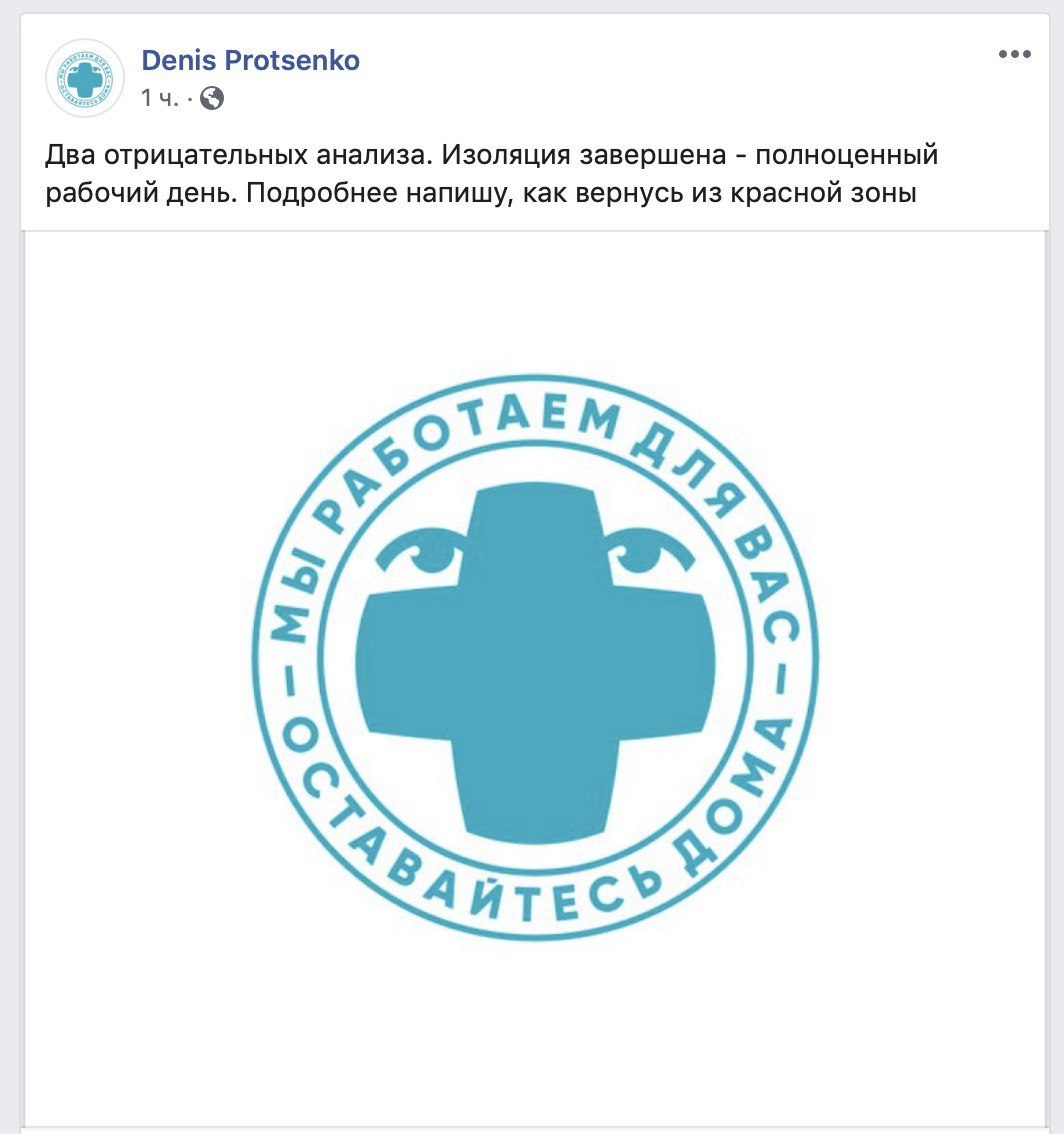This screenshot has width=1064, height=1134.
Task: Open Denis Protsenko's round profile avatar
Action: point(85,78)
